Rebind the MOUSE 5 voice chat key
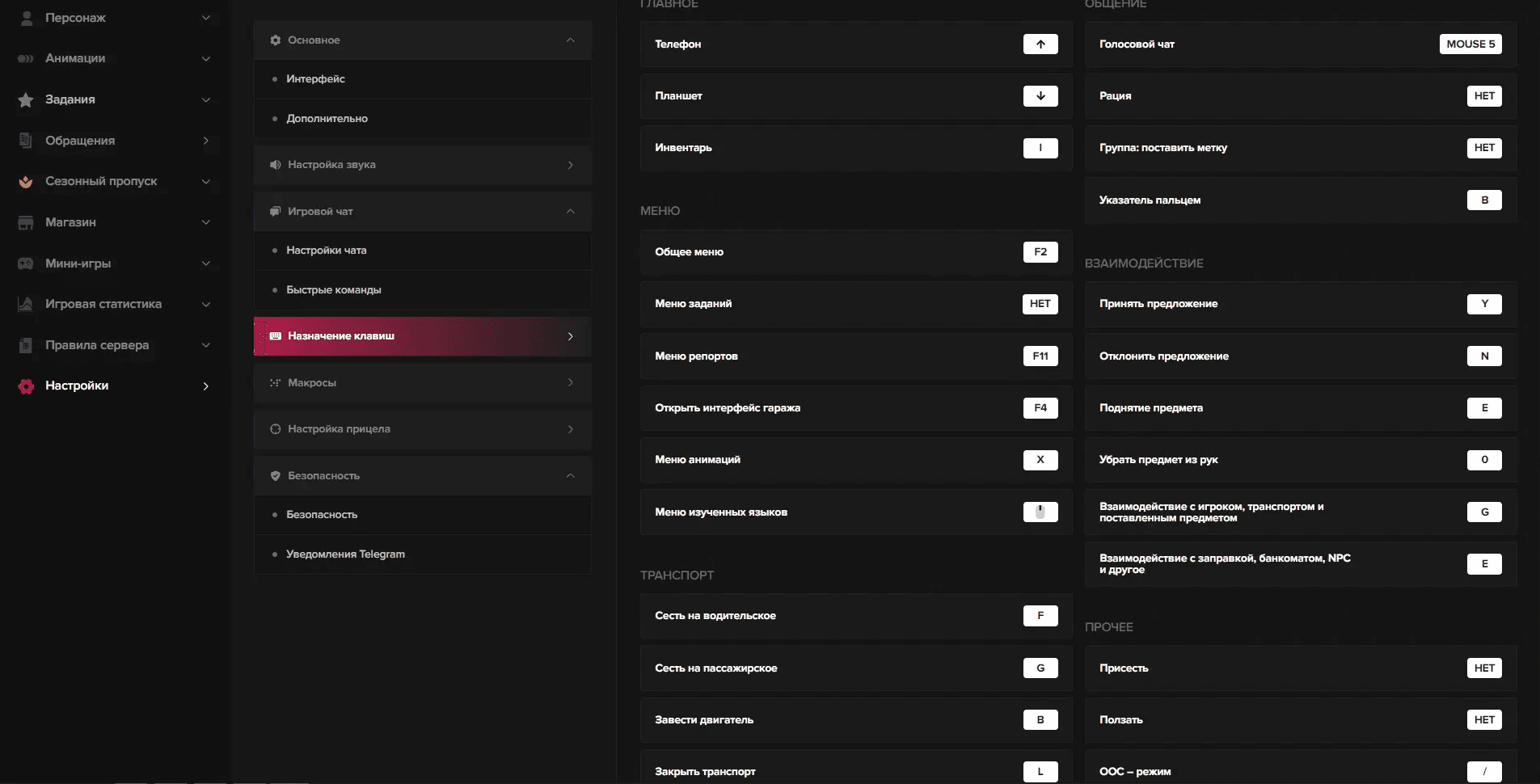Viewport: 1540px width, 784px height. click(x=1470, y=44)
